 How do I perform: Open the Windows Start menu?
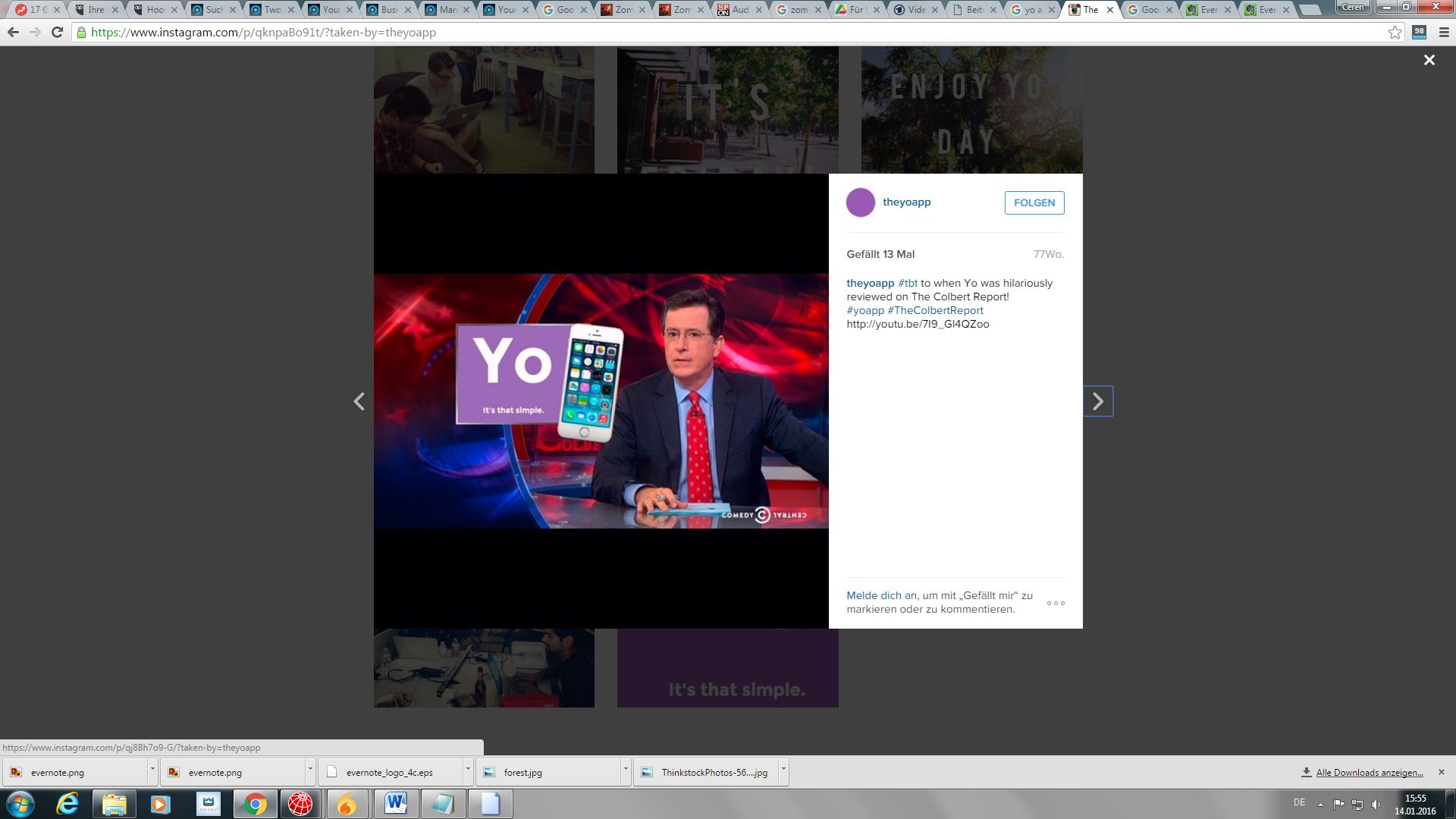click(x=20, y=804)
